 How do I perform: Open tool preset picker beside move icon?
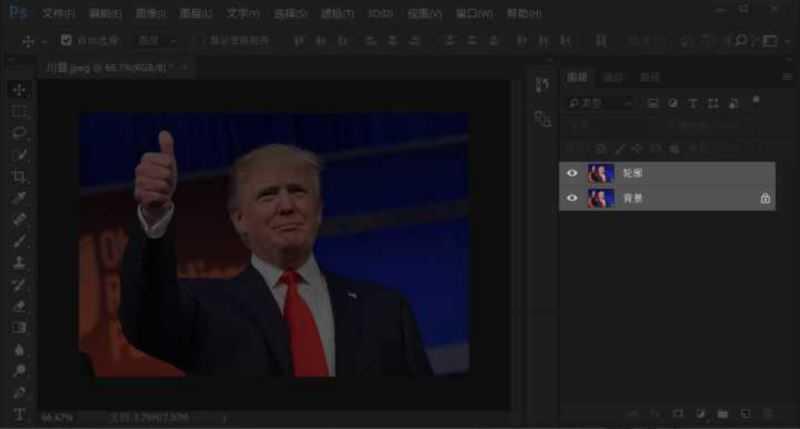44,41
